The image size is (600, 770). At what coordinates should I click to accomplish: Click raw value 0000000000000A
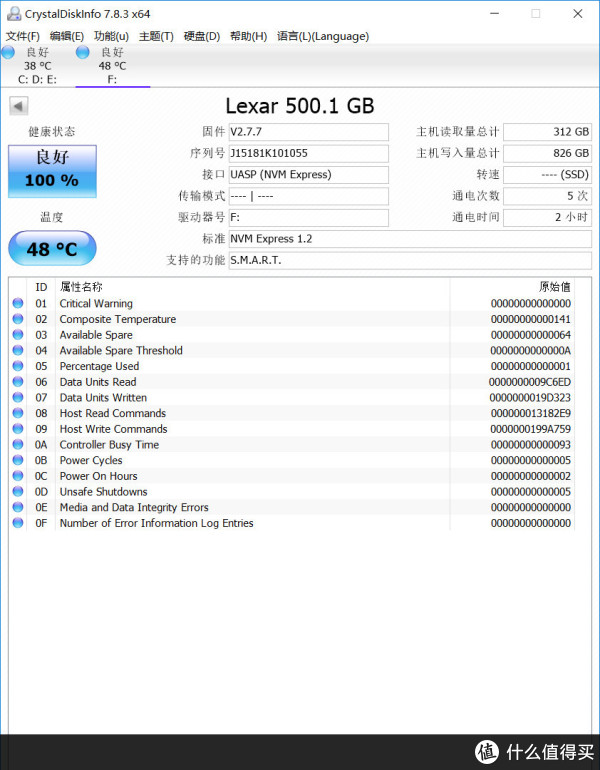530,351
